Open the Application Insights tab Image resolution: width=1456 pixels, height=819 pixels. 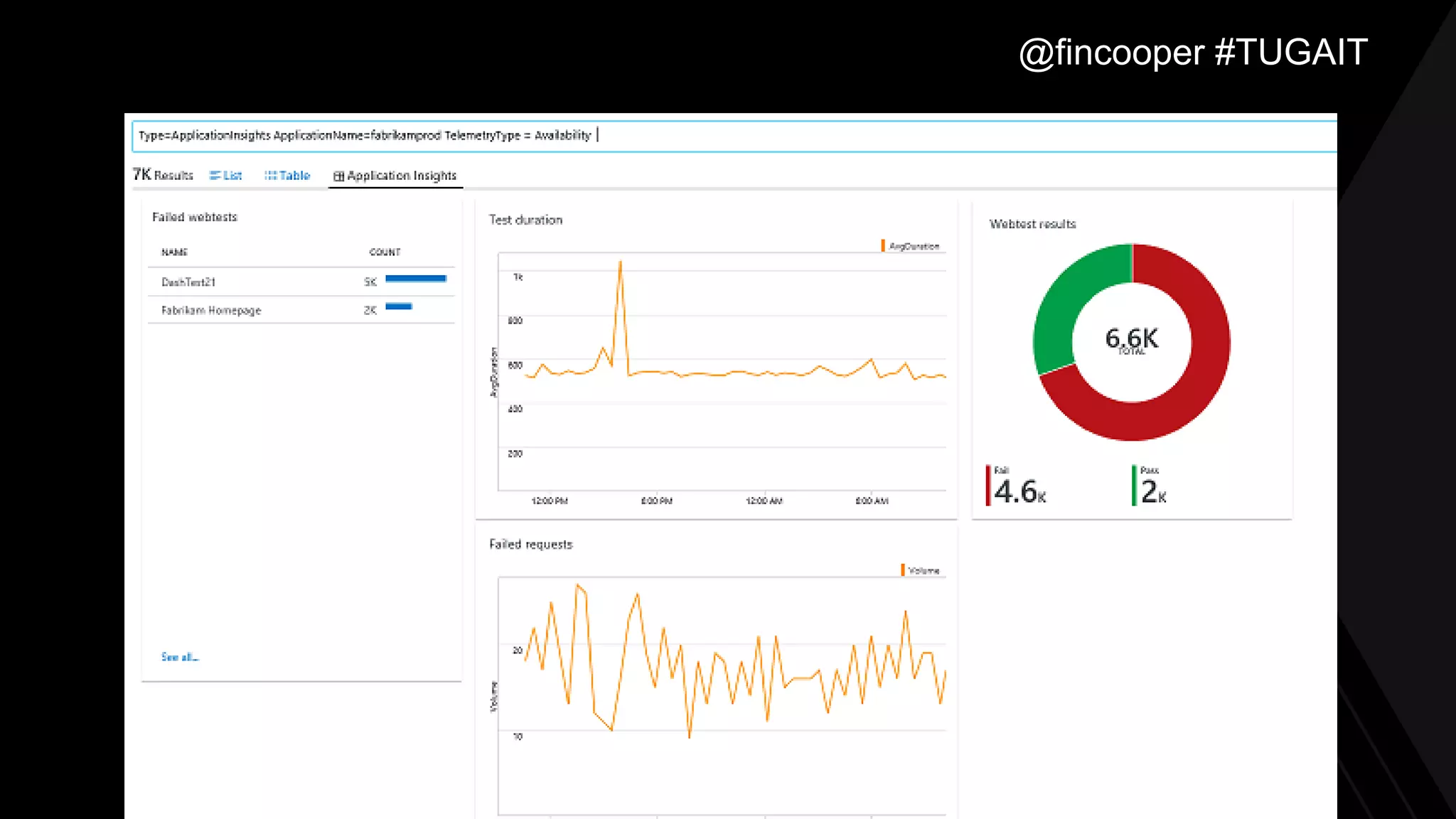pos(395,176)
